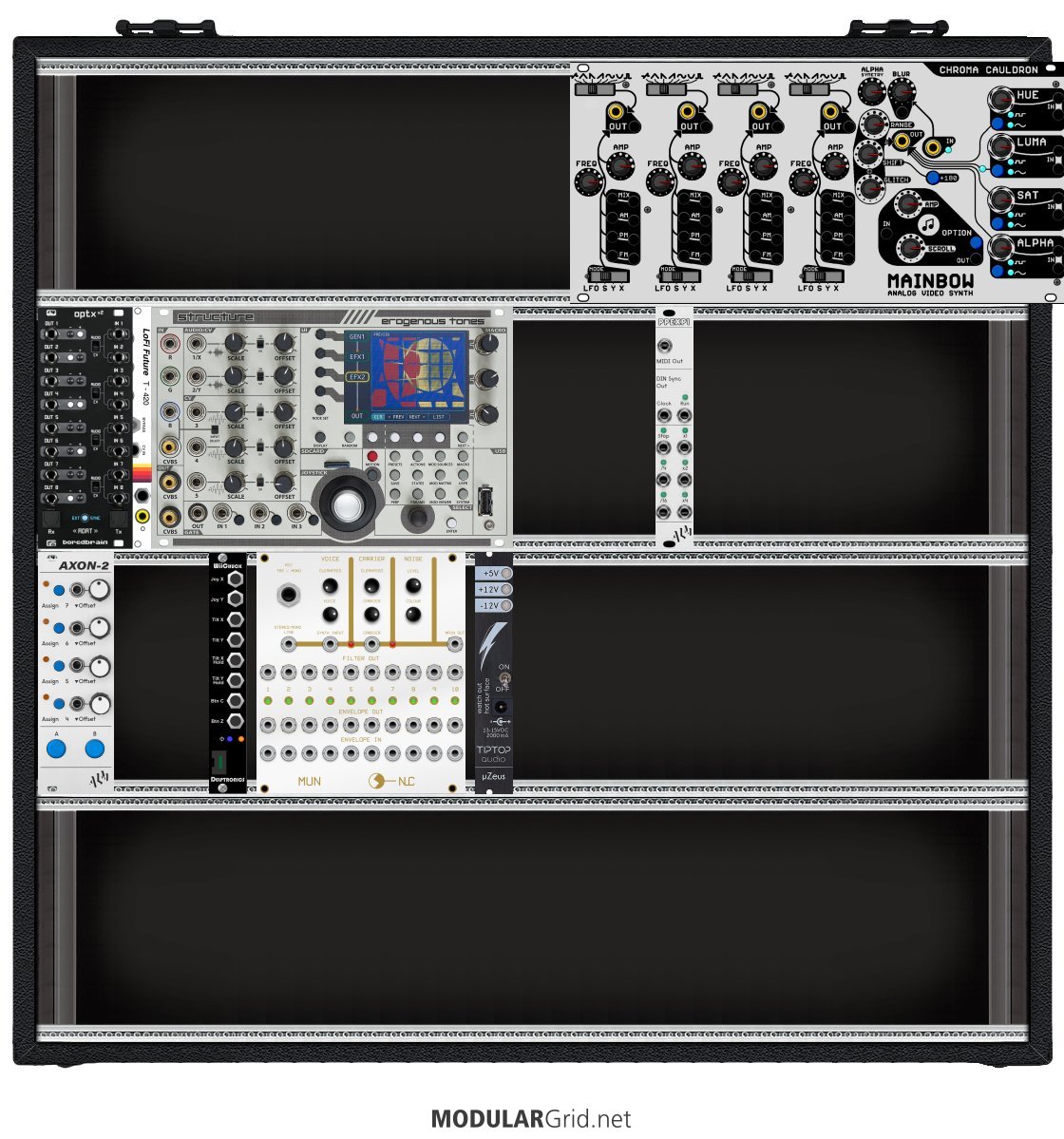Click the red MOTION button on Structure

click(x=371, y=456)
